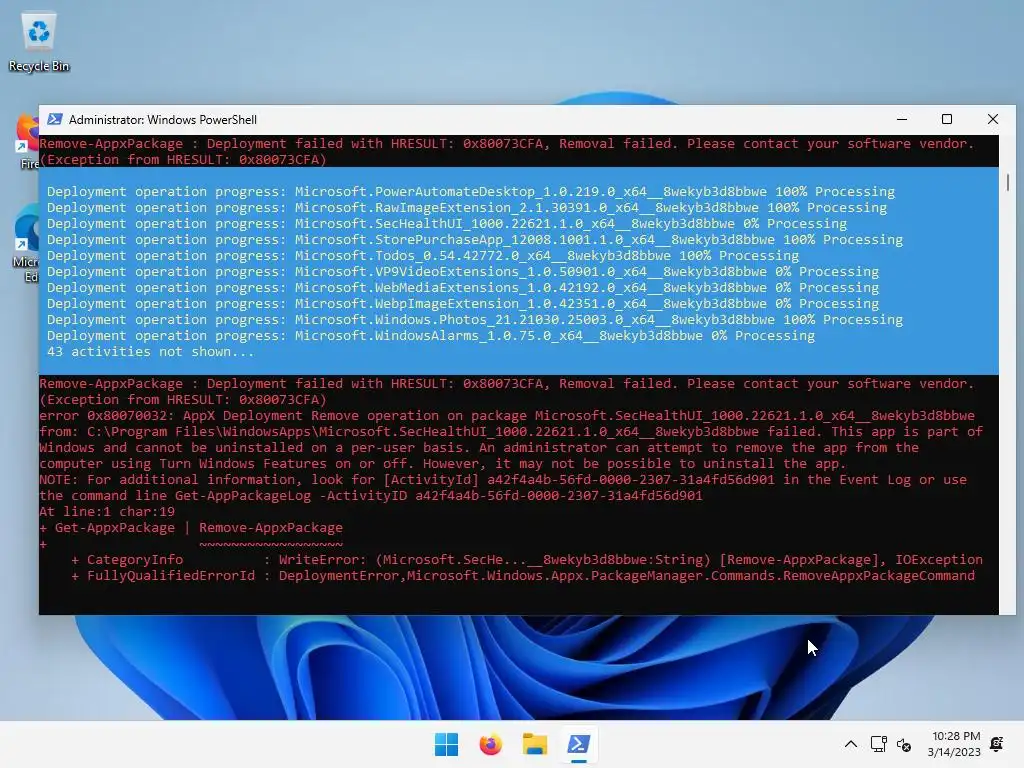Click the Microsoft.WindowsAlarms progress line
This screenshot has width=1024, height=768.
click(431, 336)
